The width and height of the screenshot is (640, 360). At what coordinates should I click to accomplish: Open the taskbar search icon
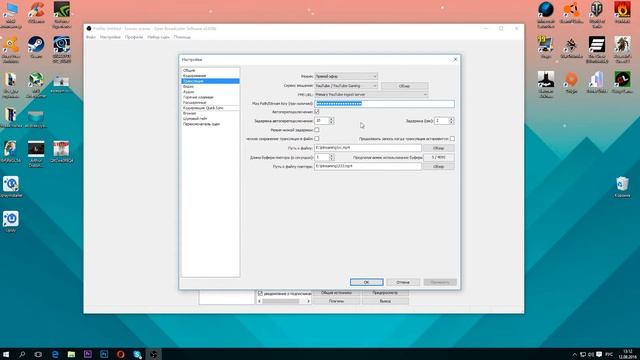tap(22, 354)
